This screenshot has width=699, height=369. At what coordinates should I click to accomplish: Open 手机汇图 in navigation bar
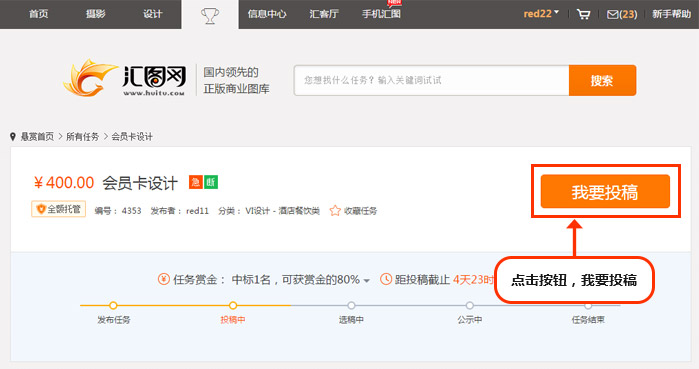pyautogui.click(x=381, y=14)
